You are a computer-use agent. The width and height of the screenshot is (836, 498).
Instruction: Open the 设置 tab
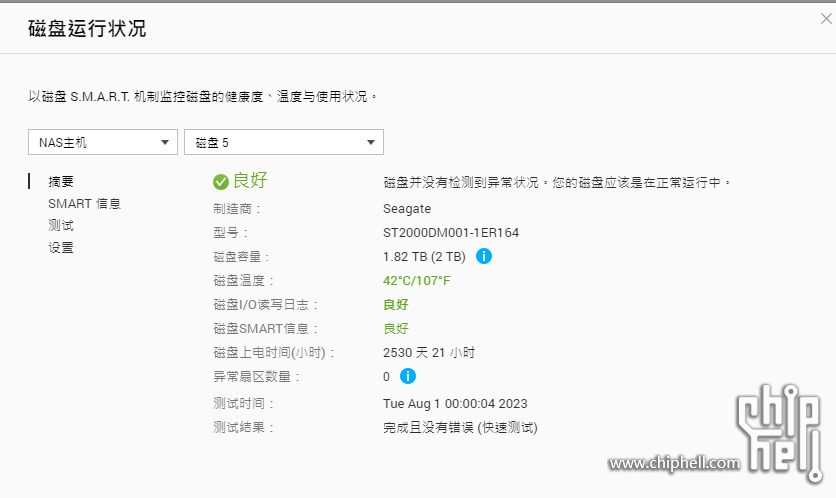(x=61, y=247)
